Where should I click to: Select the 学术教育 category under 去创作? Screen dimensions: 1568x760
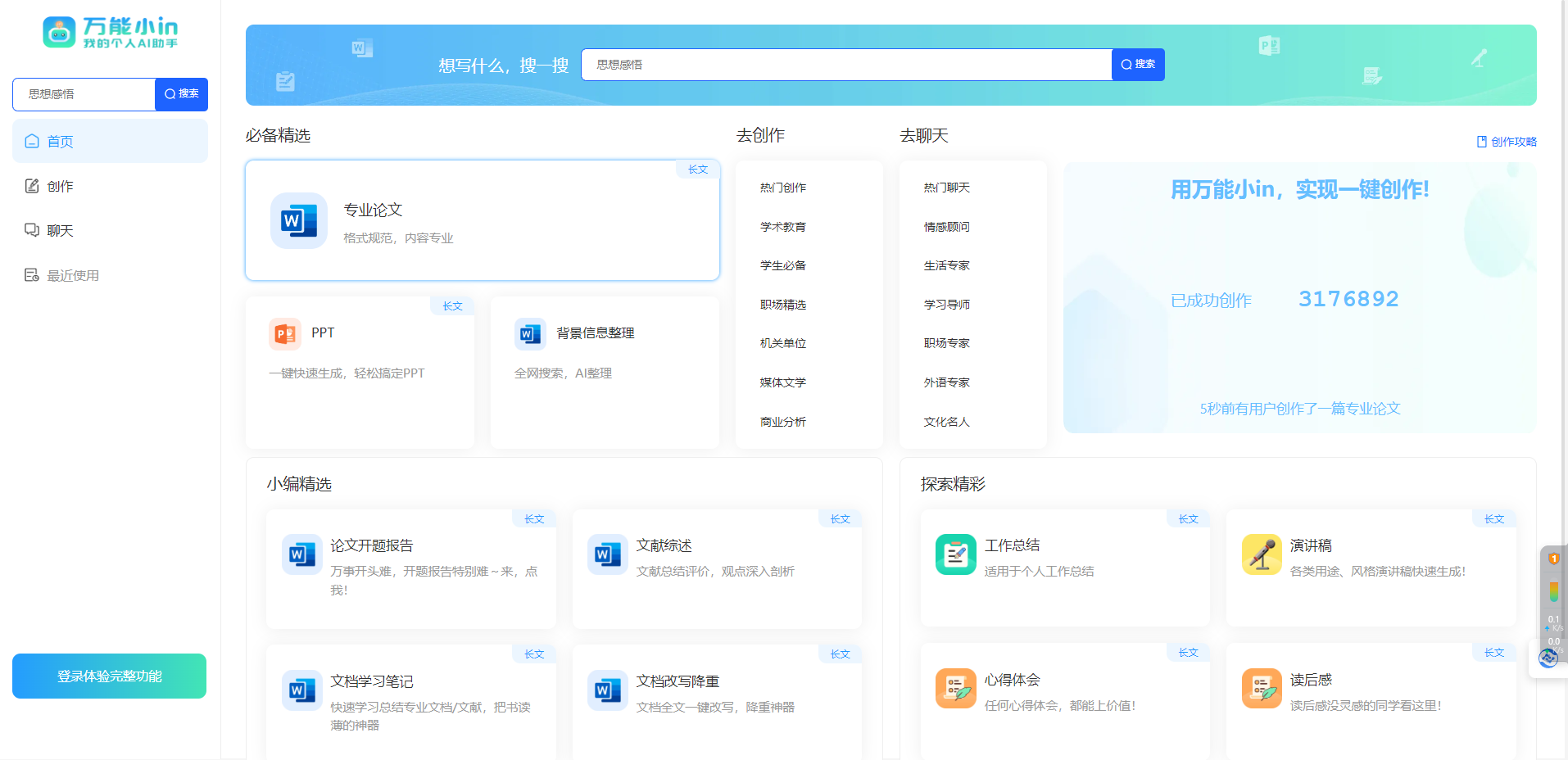782,226
